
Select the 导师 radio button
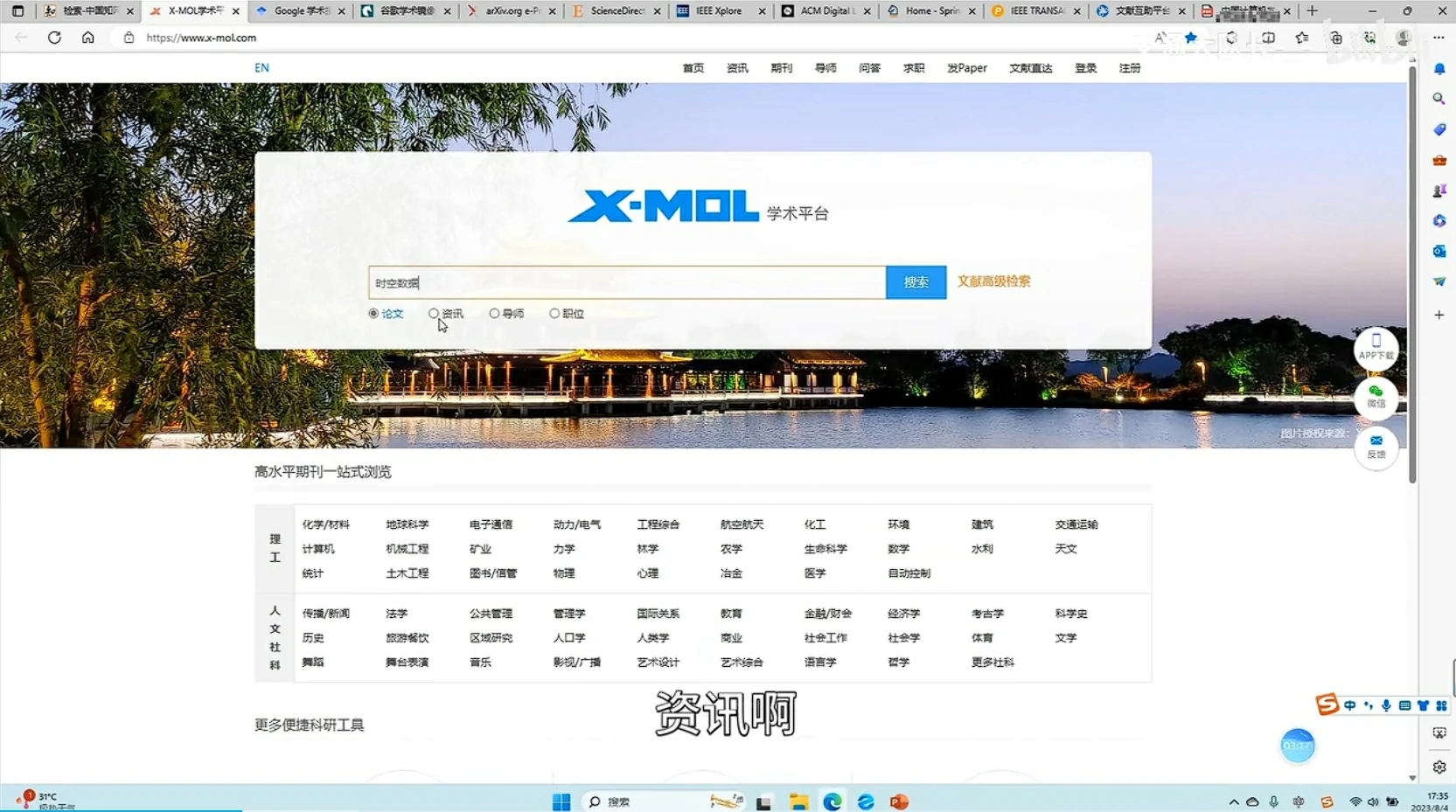tap(495, 314)
